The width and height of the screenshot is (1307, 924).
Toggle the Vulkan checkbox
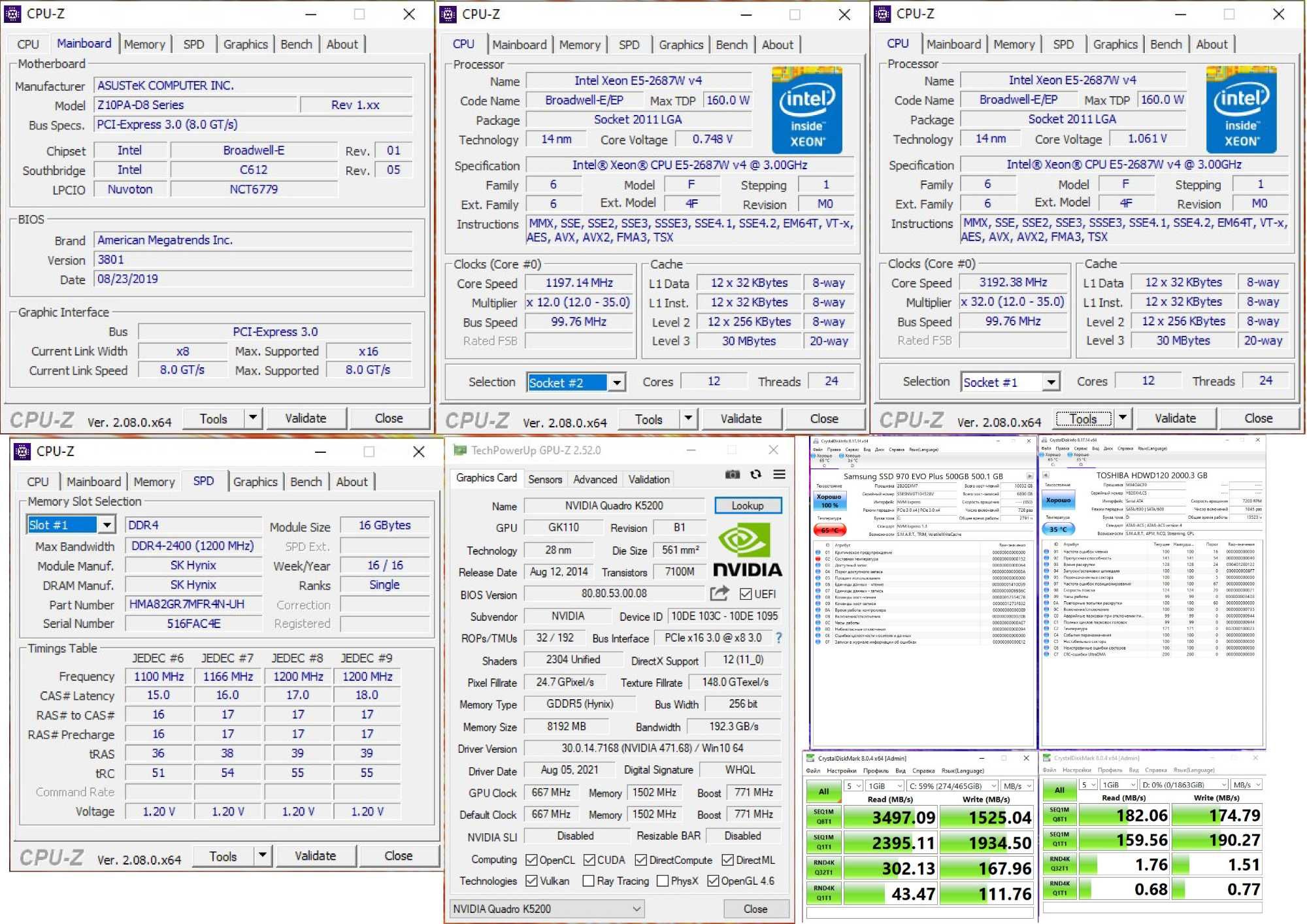click(531, 881)
